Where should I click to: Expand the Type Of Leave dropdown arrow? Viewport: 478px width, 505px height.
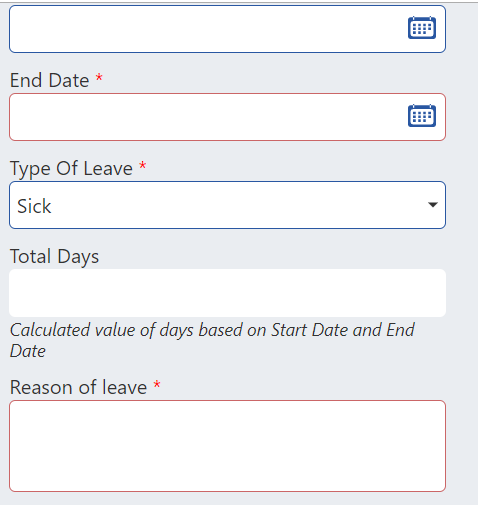[x=433, y=205]
